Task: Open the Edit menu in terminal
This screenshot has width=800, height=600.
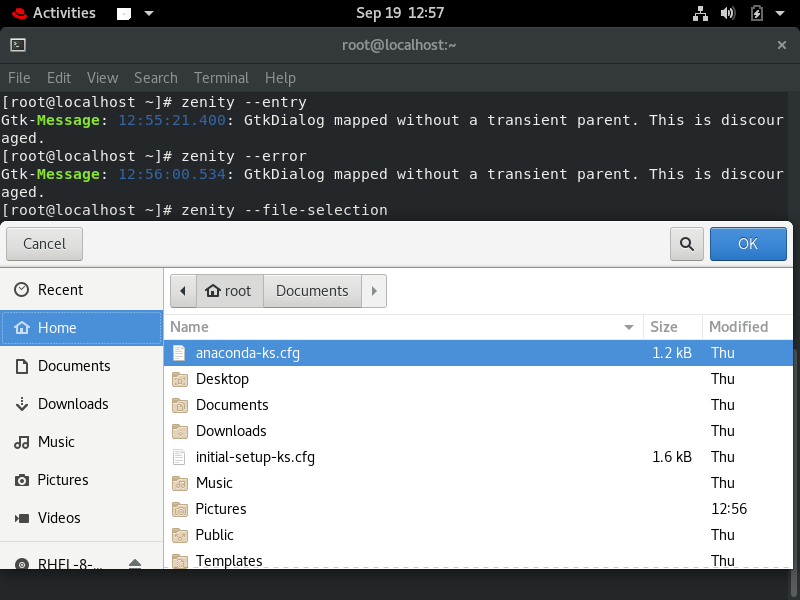Action: click(x=59, y=78)
